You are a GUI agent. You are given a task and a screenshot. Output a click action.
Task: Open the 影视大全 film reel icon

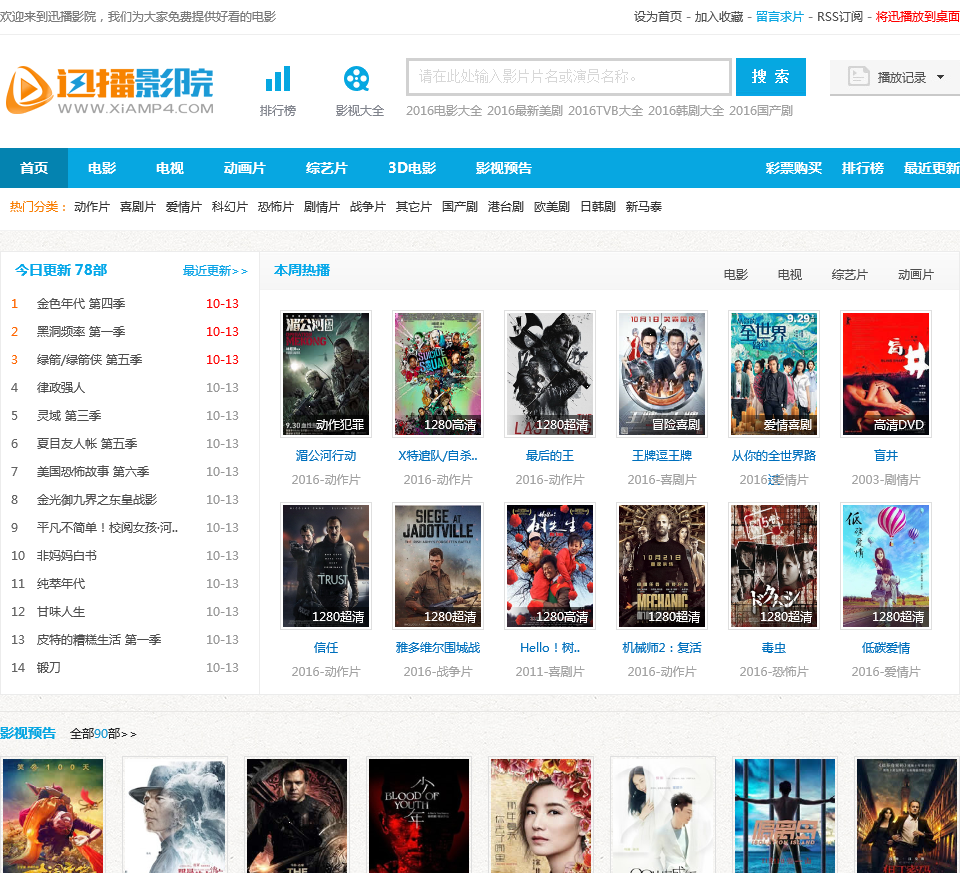pyautogui.click(x=356, y=79)
